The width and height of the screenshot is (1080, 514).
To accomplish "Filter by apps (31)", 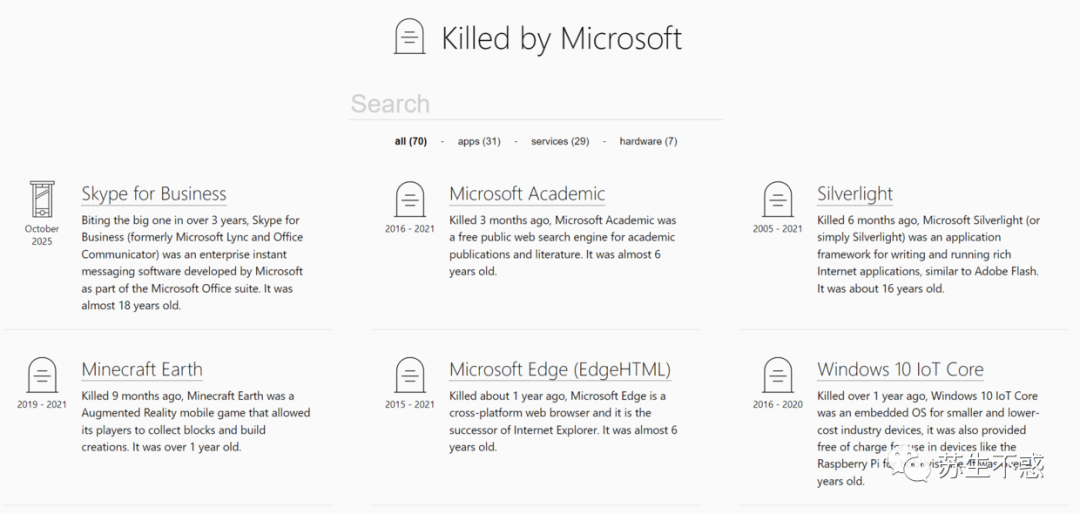I will [x=479, y=141].
